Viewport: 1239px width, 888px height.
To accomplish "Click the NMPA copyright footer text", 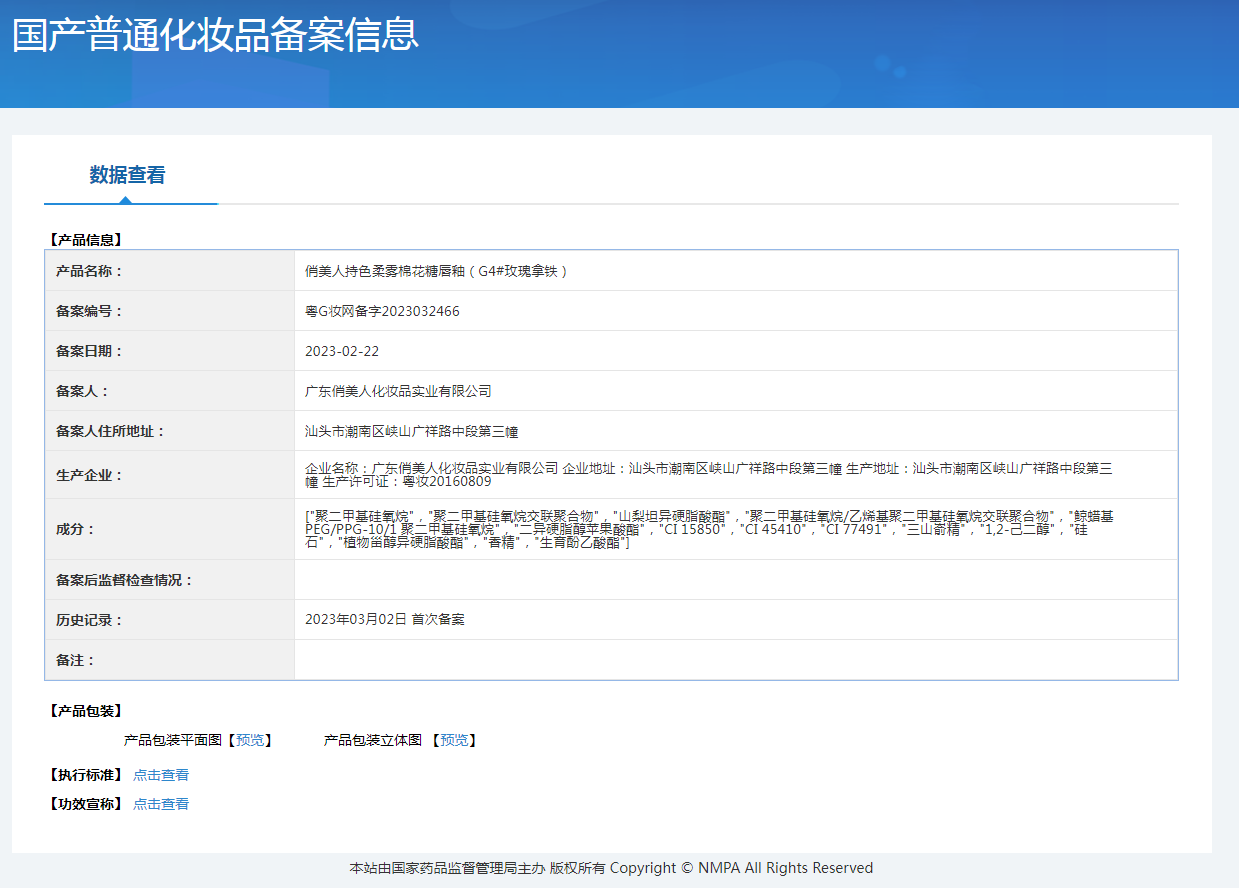I will (611, 868).
